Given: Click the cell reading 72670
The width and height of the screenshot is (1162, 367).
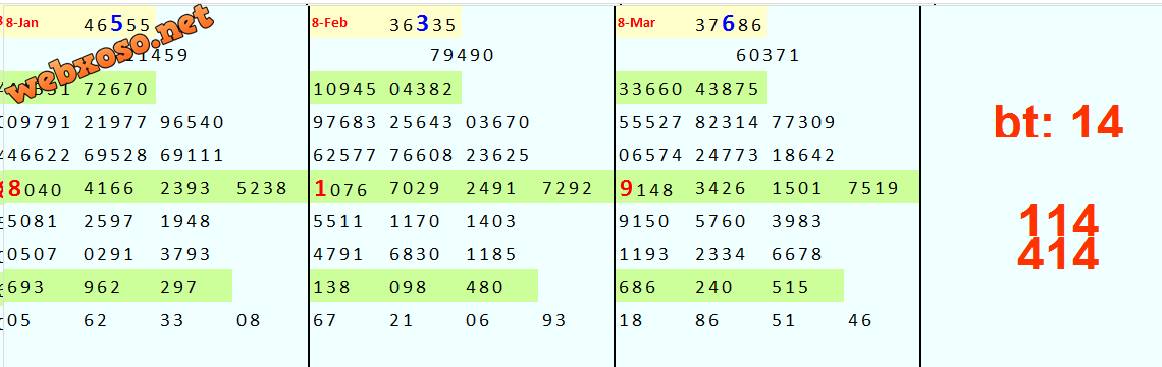Looking at the screenshot, I should pyautogui.click(x=117, y=90).
